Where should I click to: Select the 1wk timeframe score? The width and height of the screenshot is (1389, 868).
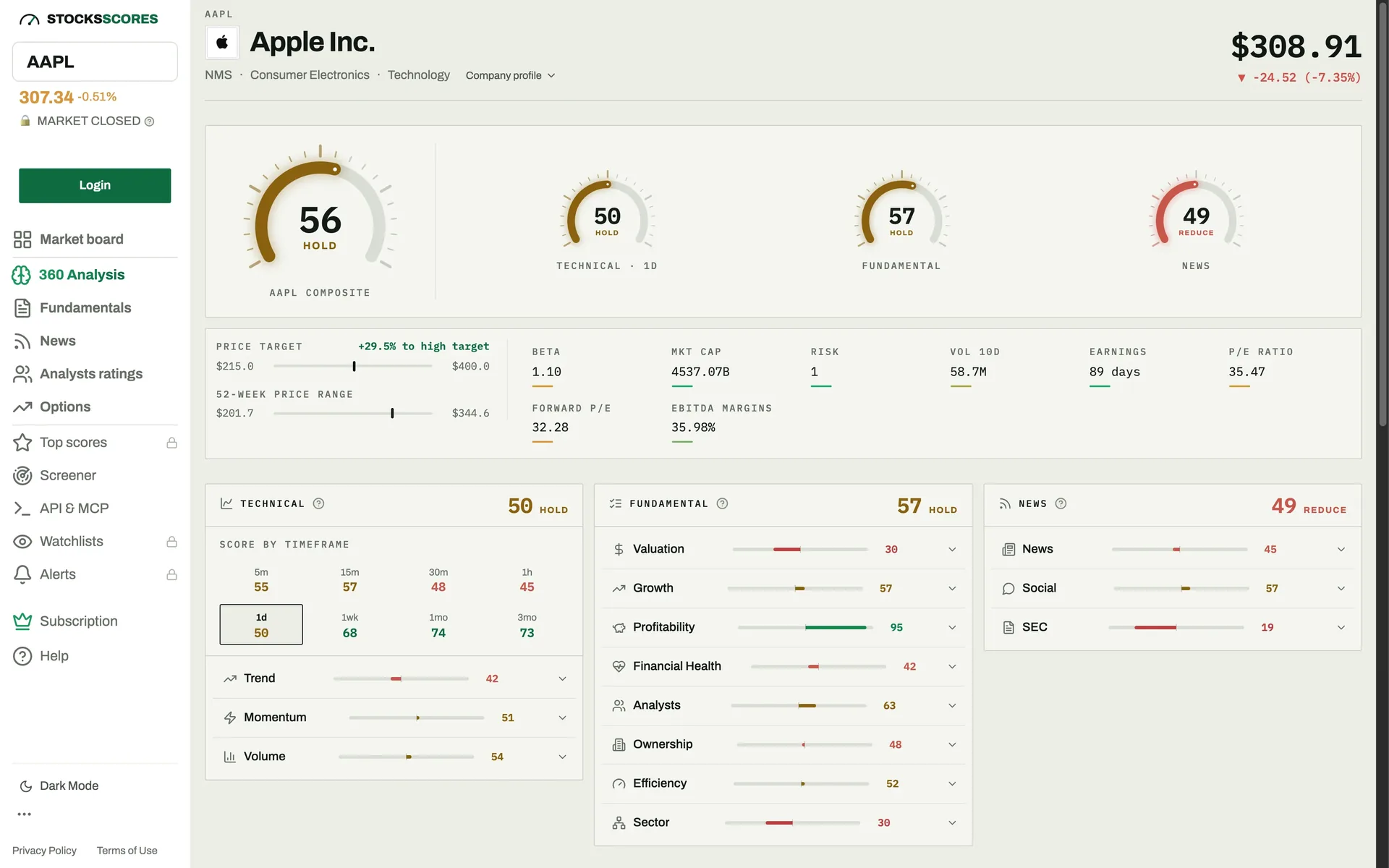(x=349, y=626)
